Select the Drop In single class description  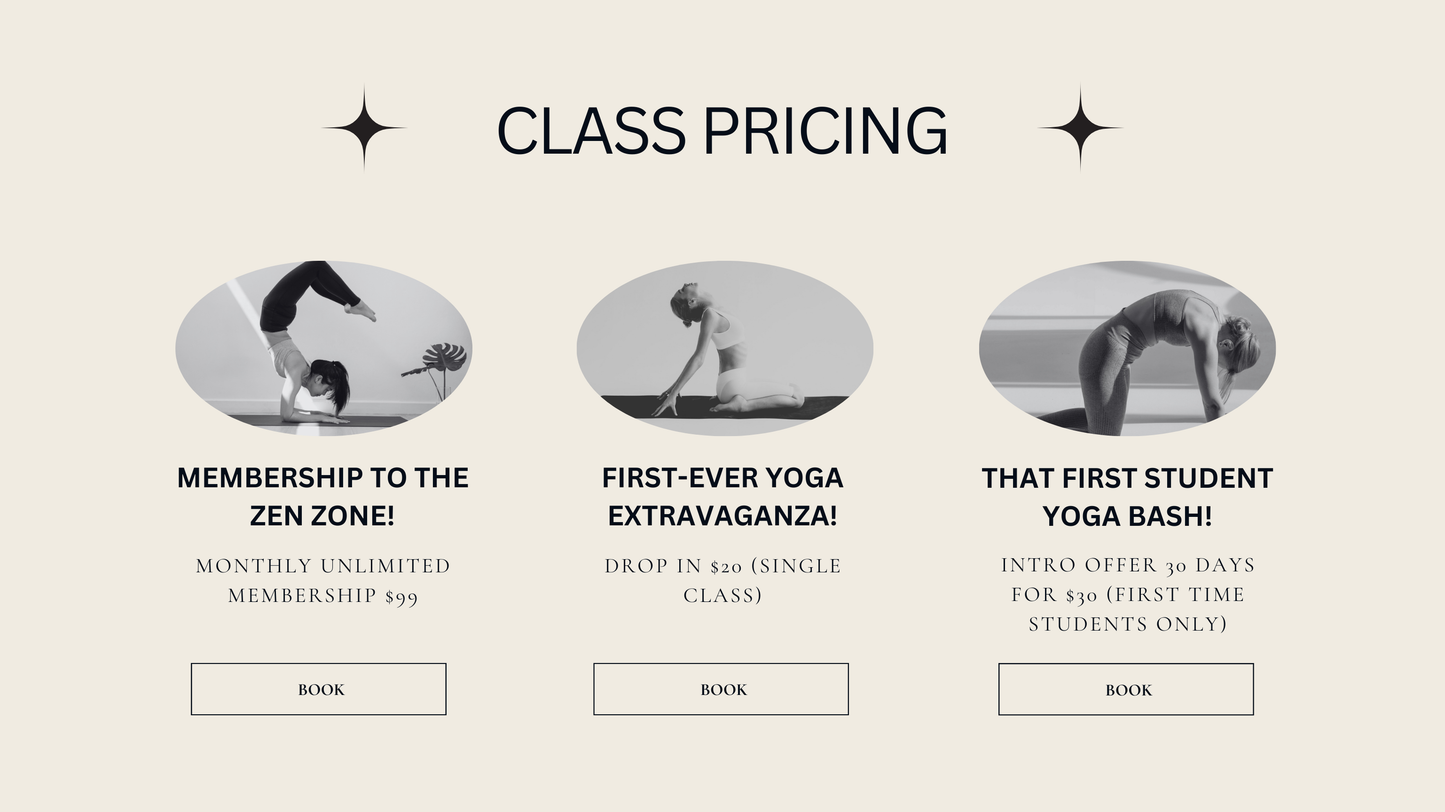722,581
